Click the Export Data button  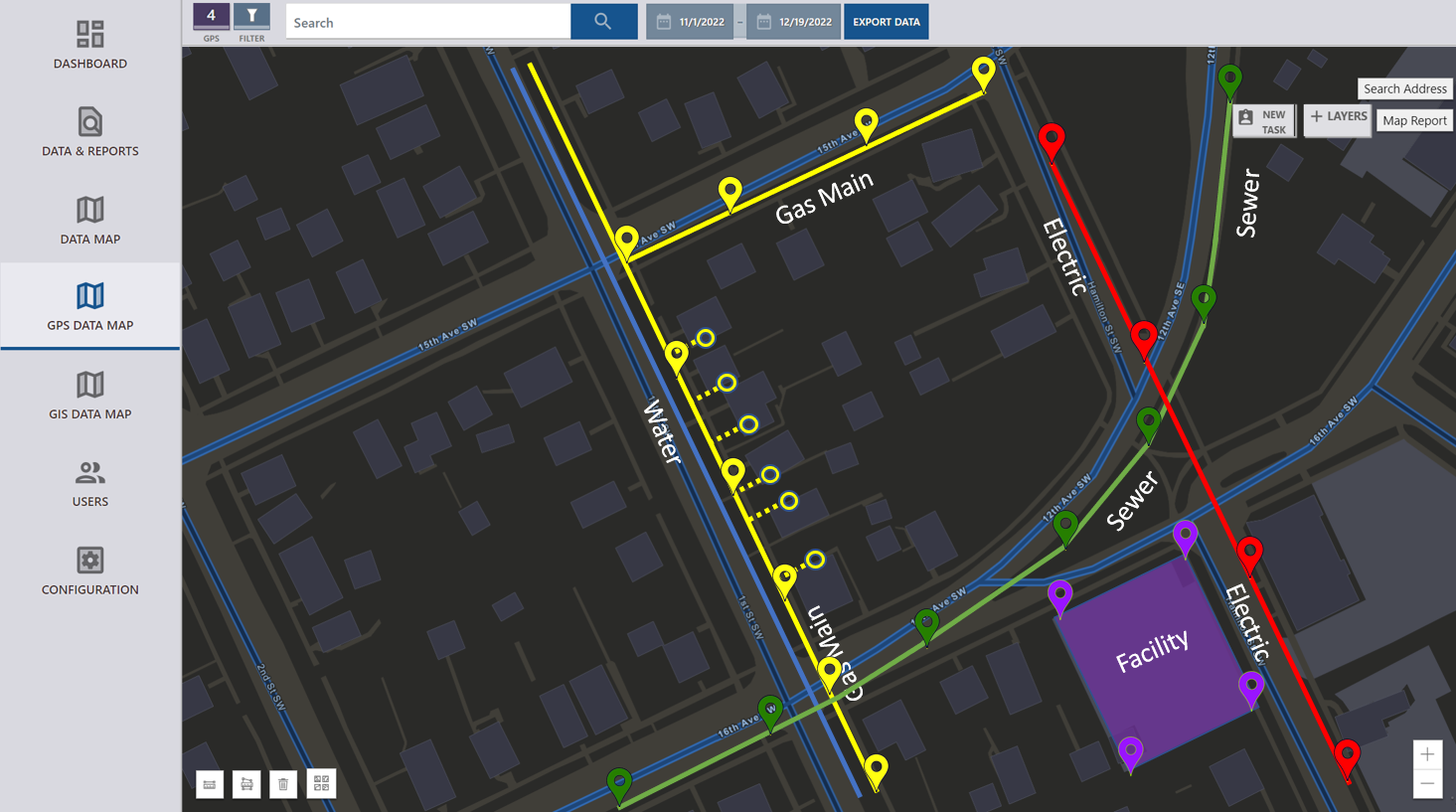tap(887, 22)
